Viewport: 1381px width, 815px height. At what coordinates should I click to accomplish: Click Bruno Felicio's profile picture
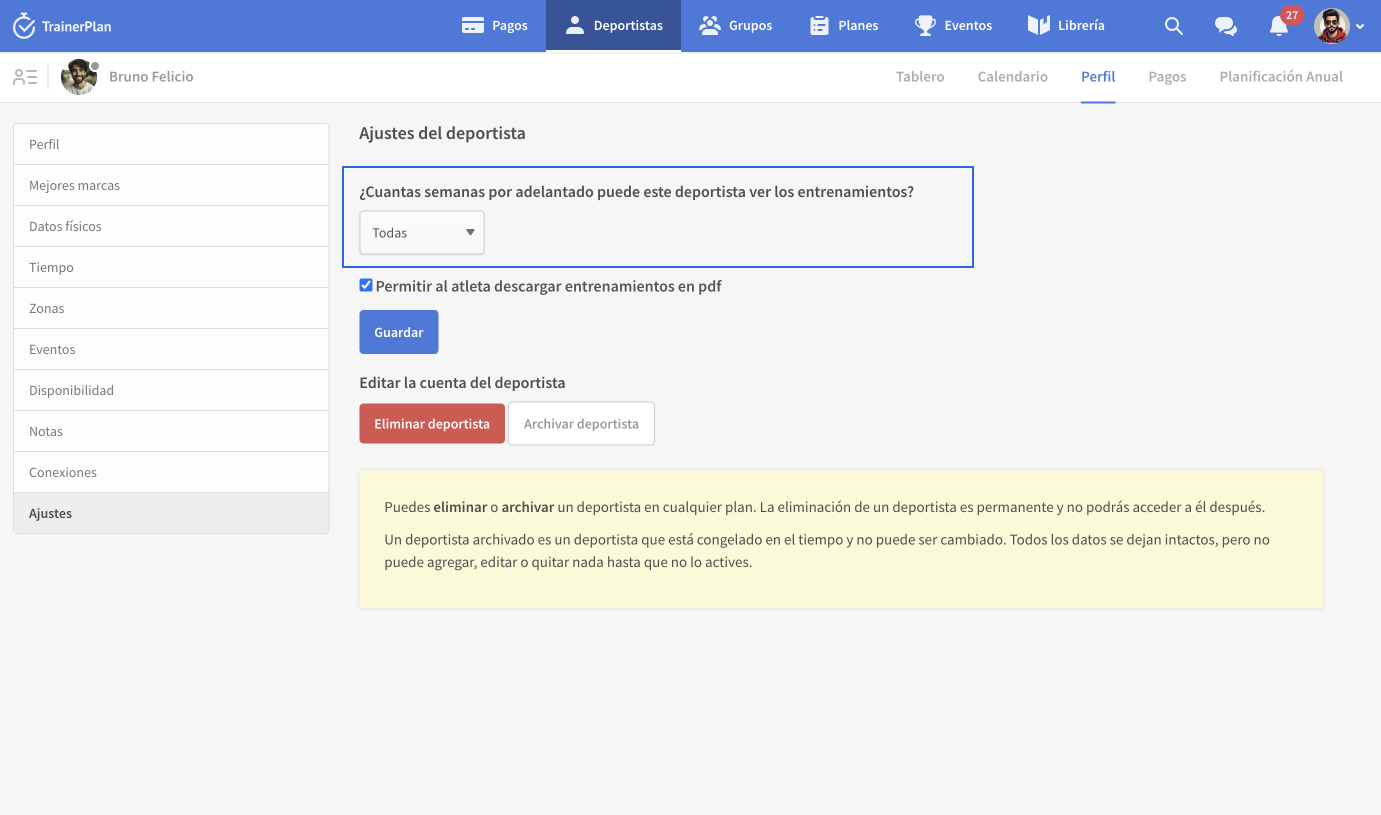(79, 77)
